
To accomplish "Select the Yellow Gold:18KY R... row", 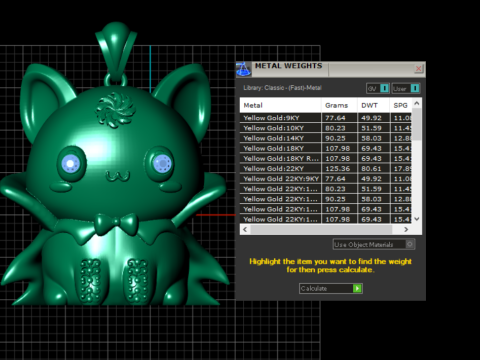I will click(326, 158).
